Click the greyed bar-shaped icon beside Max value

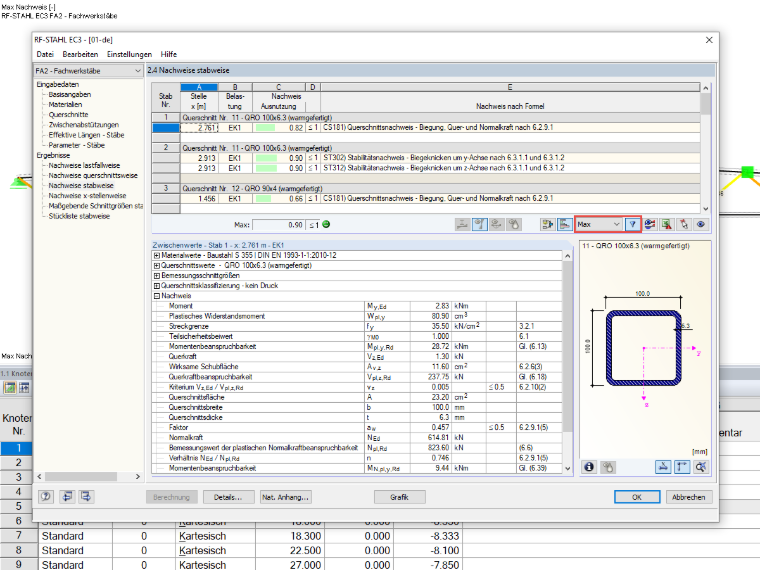click(462, 224)
